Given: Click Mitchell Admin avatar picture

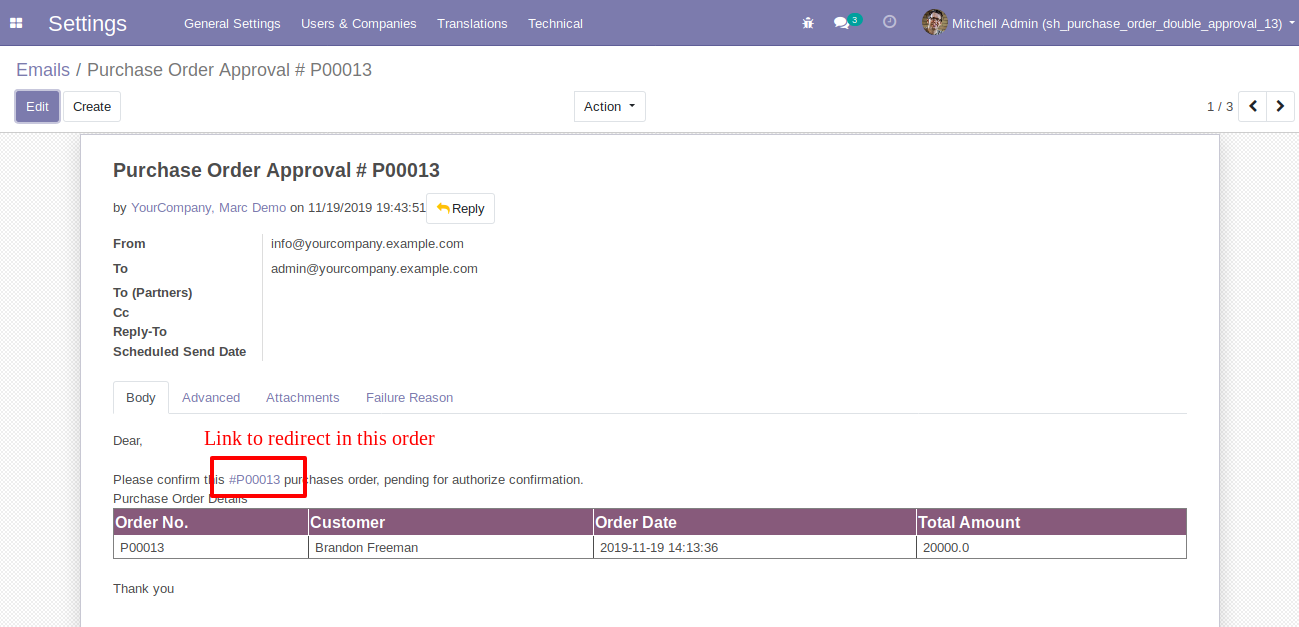Looking at the screenshot, I should pyautogui.click(x=934, y=22).
